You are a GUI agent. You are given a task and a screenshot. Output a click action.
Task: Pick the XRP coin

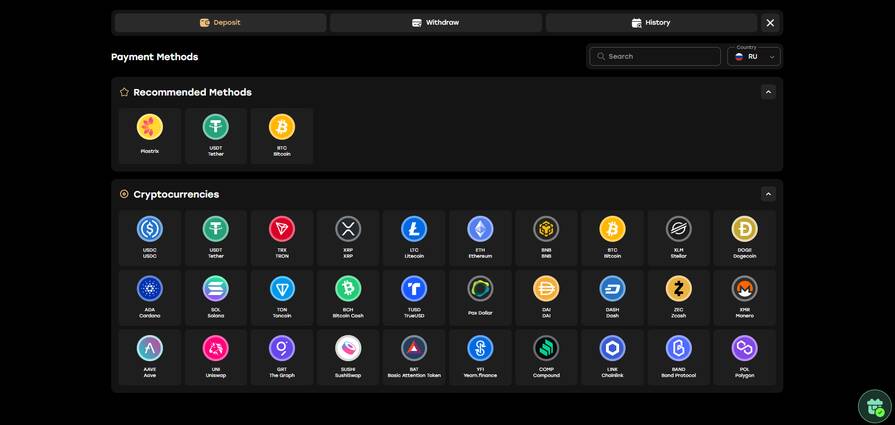click(348, 237)
